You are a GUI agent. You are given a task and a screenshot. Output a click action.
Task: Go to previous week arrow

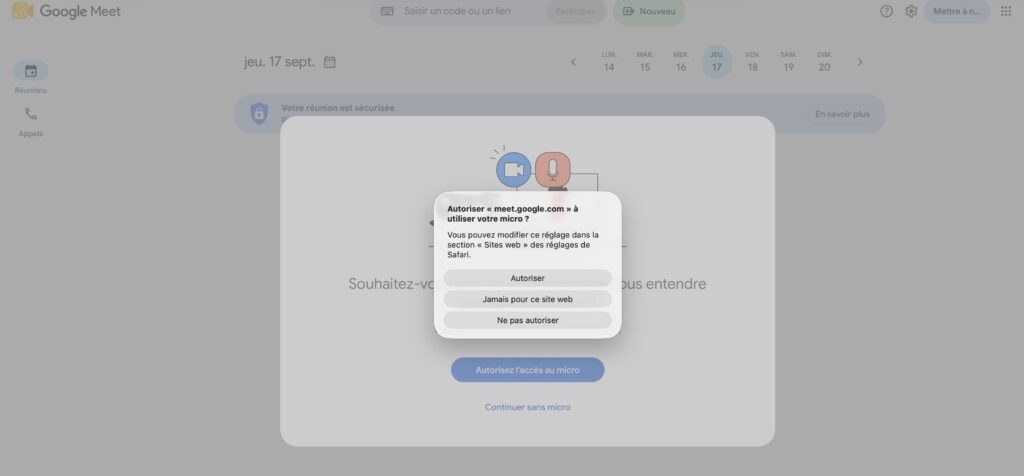(573, 62)
